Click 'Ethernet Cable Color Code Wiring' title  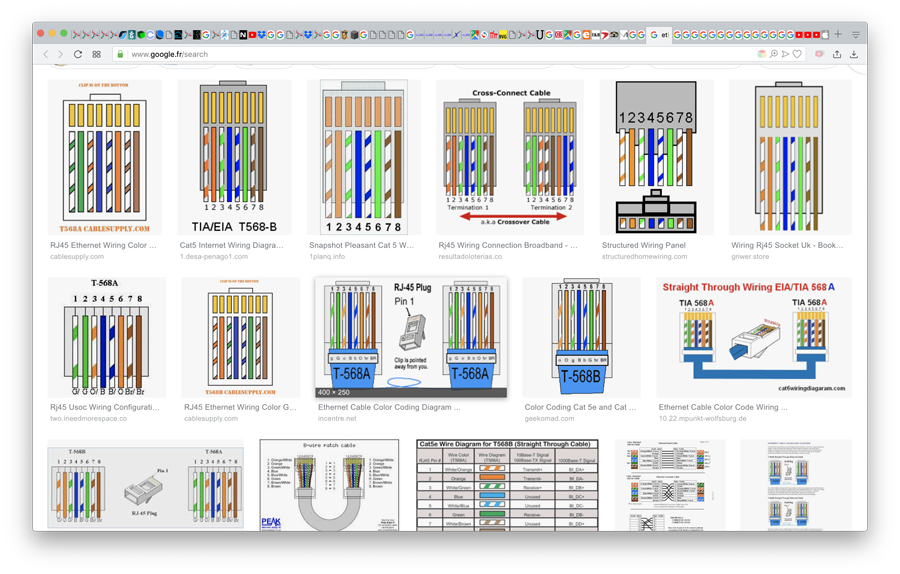(x=723, y=407)
